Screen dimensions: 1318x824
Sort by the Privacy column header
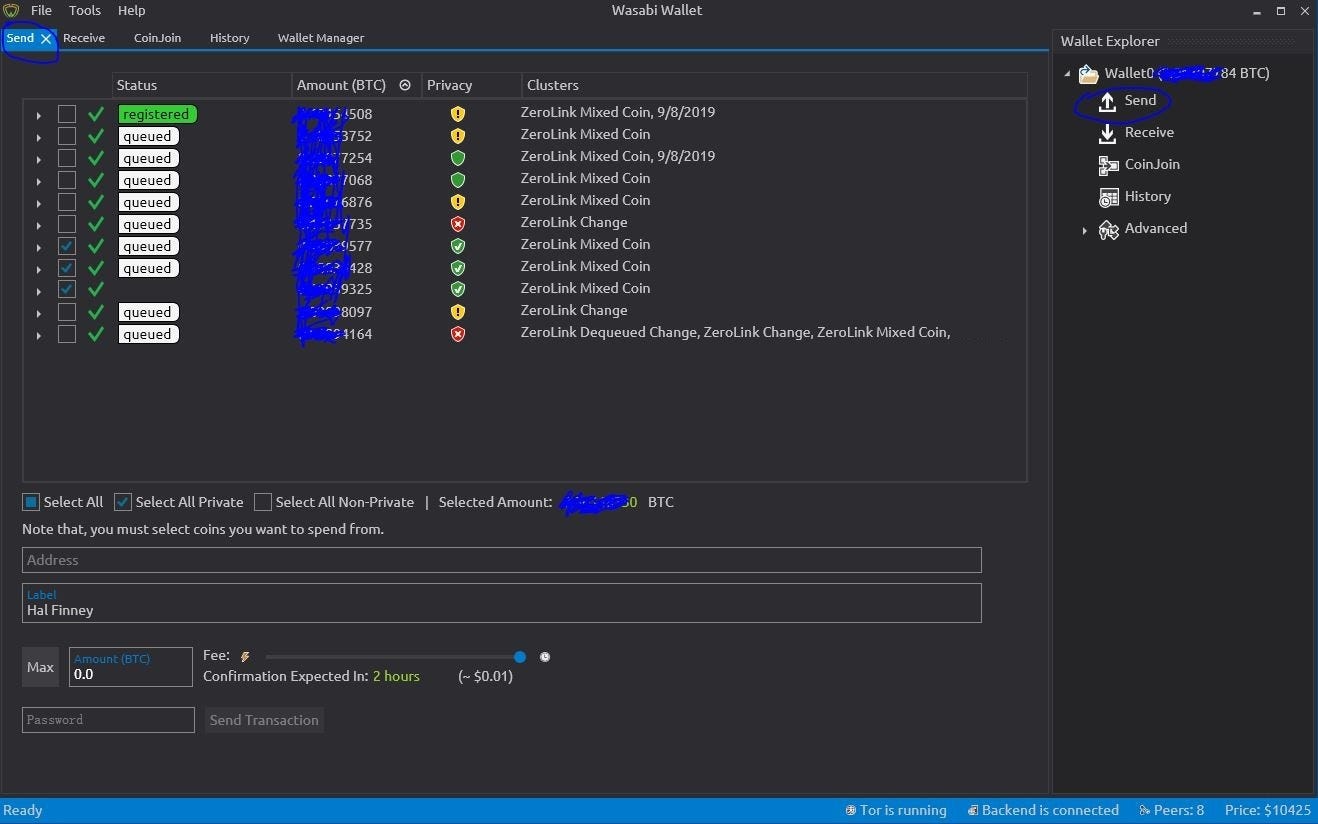click(472, 85)
